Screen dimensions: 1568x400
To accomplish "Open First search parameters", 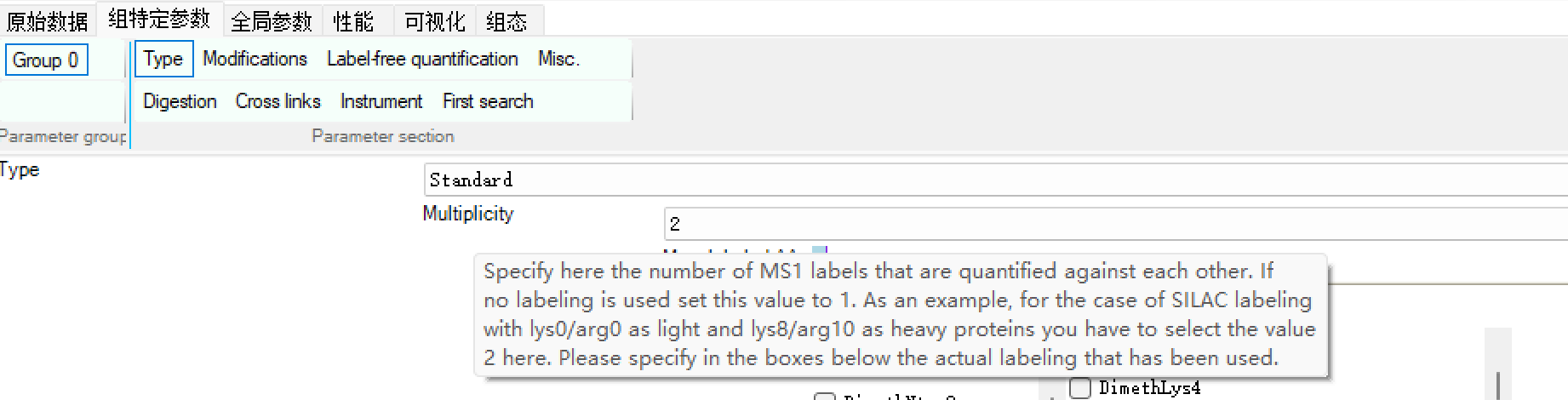I will [x=488, y=101].
